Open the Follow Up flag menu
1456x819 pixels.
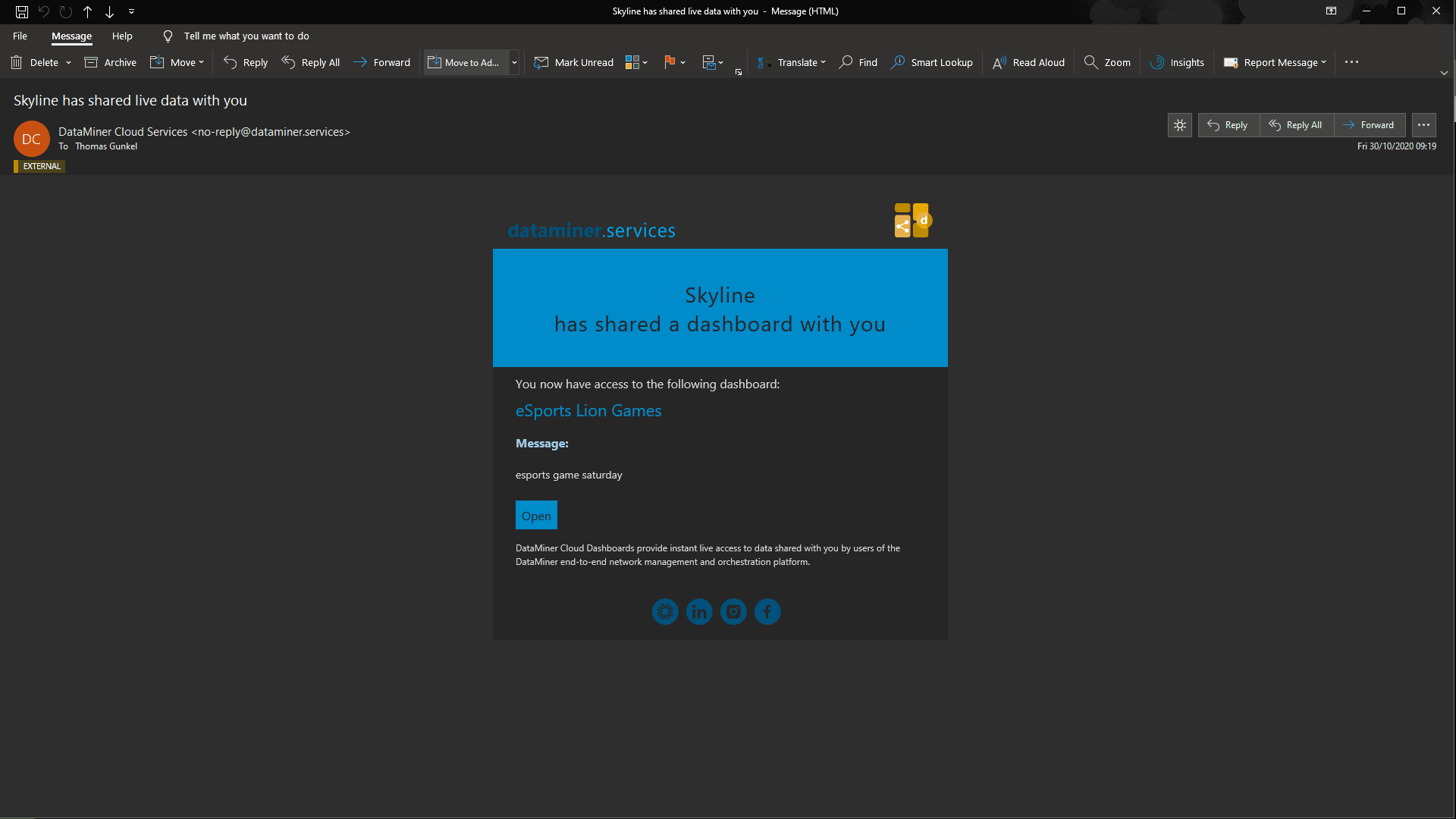(x=674, y=62)
